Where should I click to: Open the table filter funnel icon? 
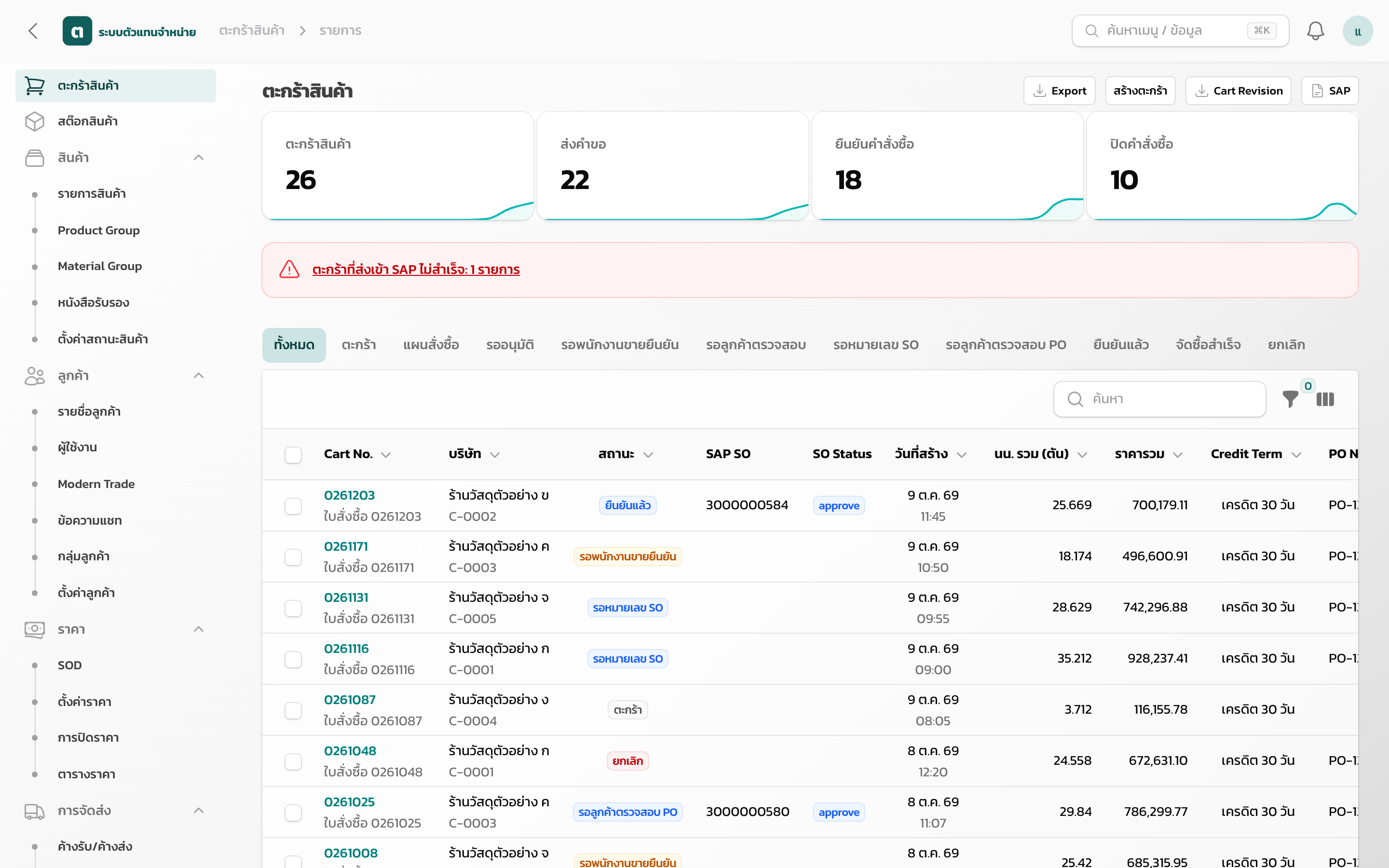pyautogui.click(x=1290, y=399)
